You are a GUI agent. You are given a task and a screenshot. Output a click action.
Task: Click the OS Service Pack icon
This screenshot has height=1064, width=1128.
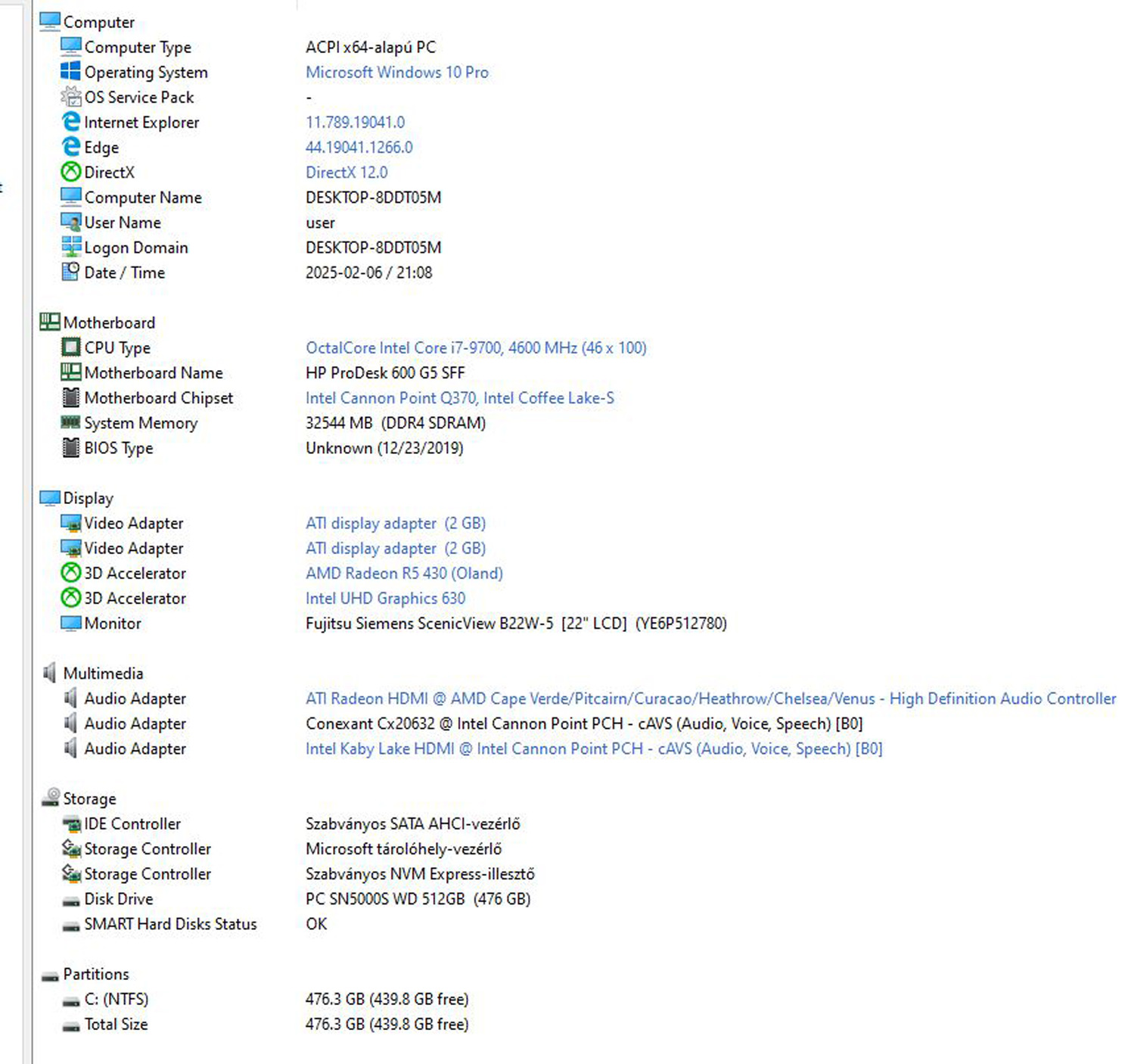coord(70,97)
